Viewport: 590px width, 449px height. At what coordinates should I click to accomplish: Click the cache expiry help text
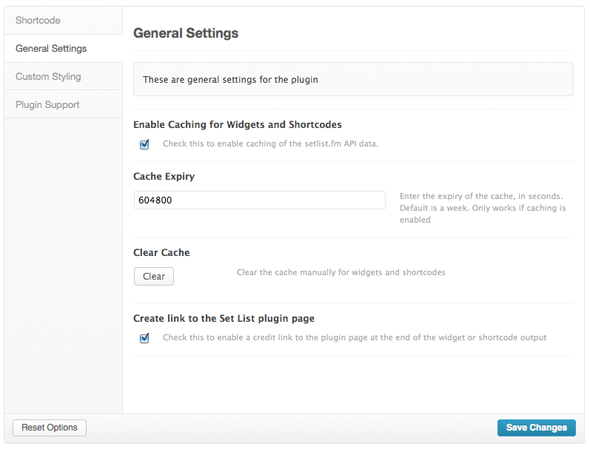(483, 208)
